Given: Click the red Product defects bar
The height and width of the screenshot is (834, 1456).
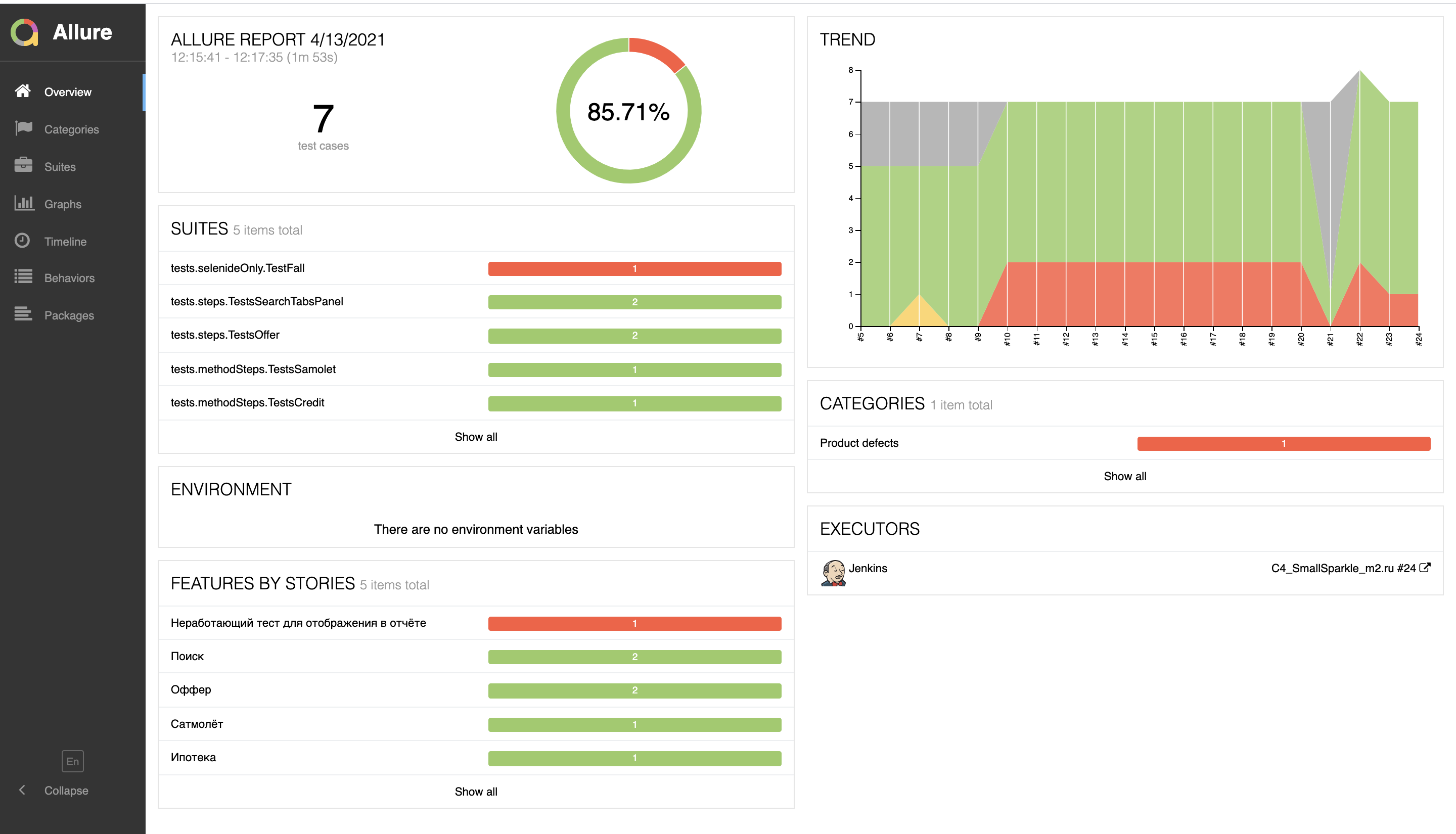Looking at the screenshot, I should click(1284, 443).
